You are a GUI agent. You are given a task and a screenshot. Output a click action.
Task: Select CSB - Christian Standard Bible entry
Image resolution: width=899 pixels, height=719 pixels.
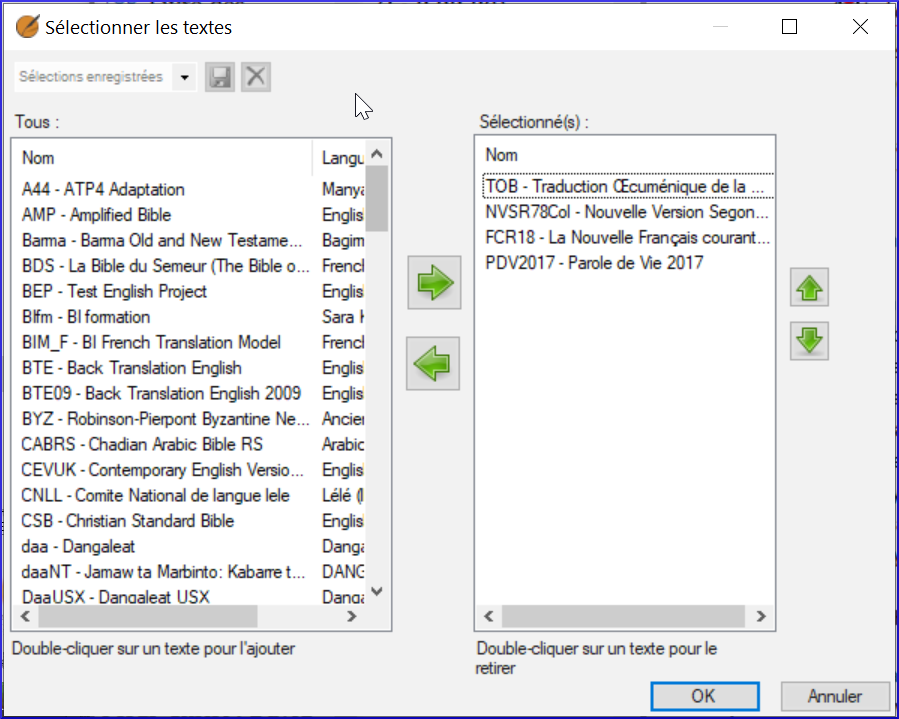click(128, 521)
